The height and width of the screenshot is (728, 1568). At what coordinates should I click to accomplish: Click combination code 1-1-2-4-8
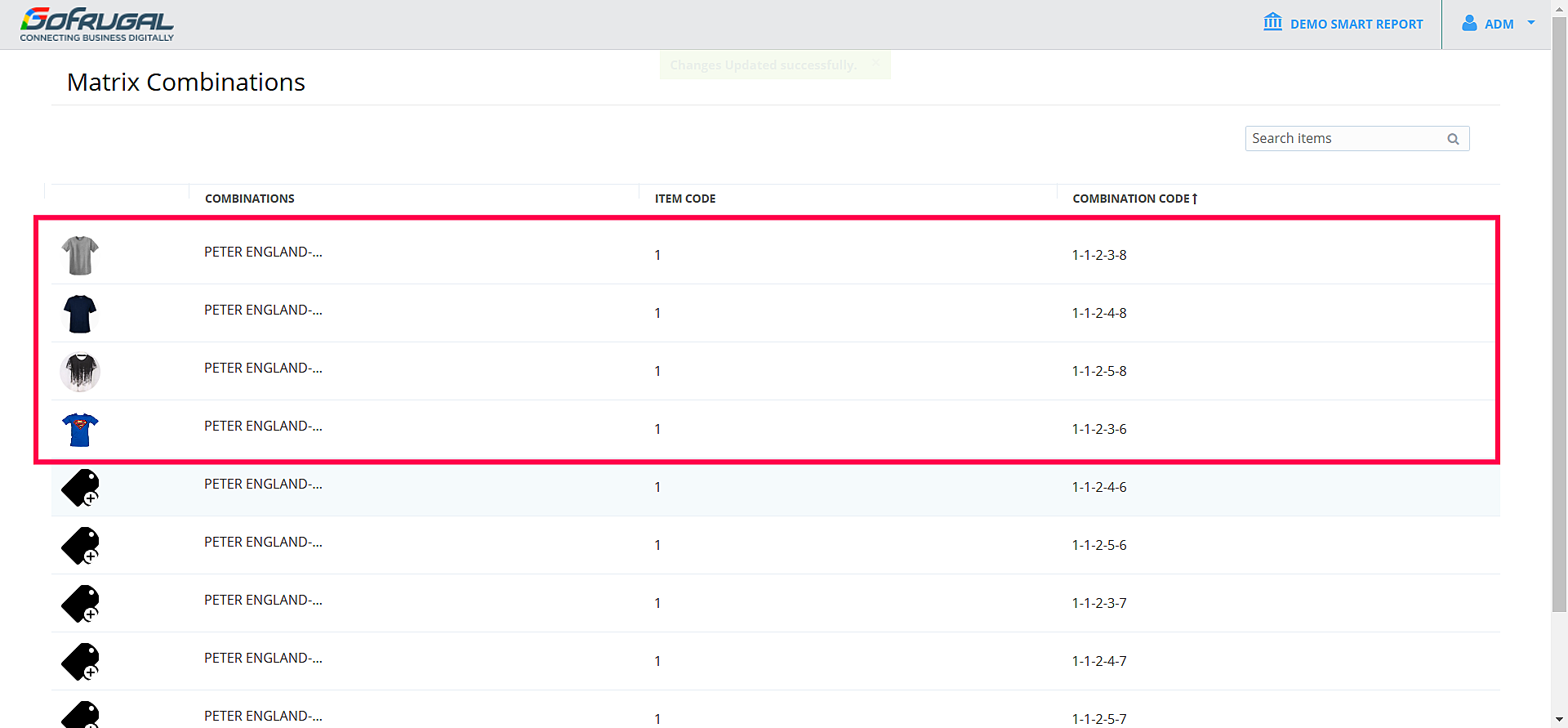tap(1099, 313)
